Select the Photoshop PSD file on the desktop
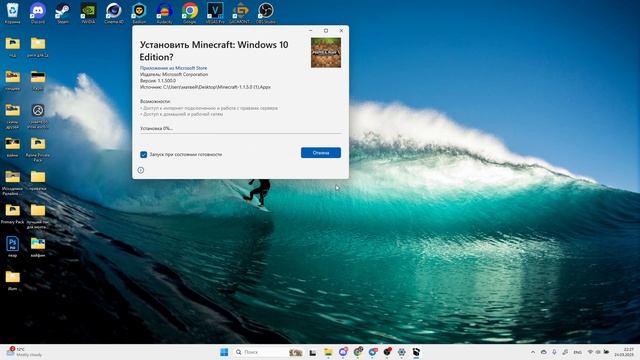Image resolution: width=640 pixels, height=360 pixels. tap(13, 247)
